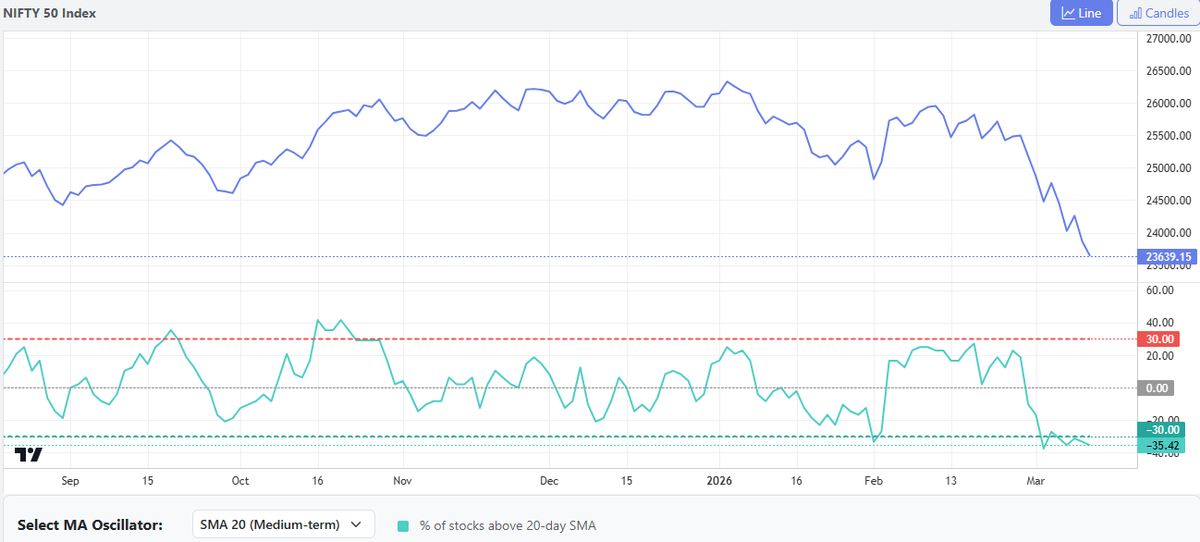Switch chart to Line view

(1081, 13)
